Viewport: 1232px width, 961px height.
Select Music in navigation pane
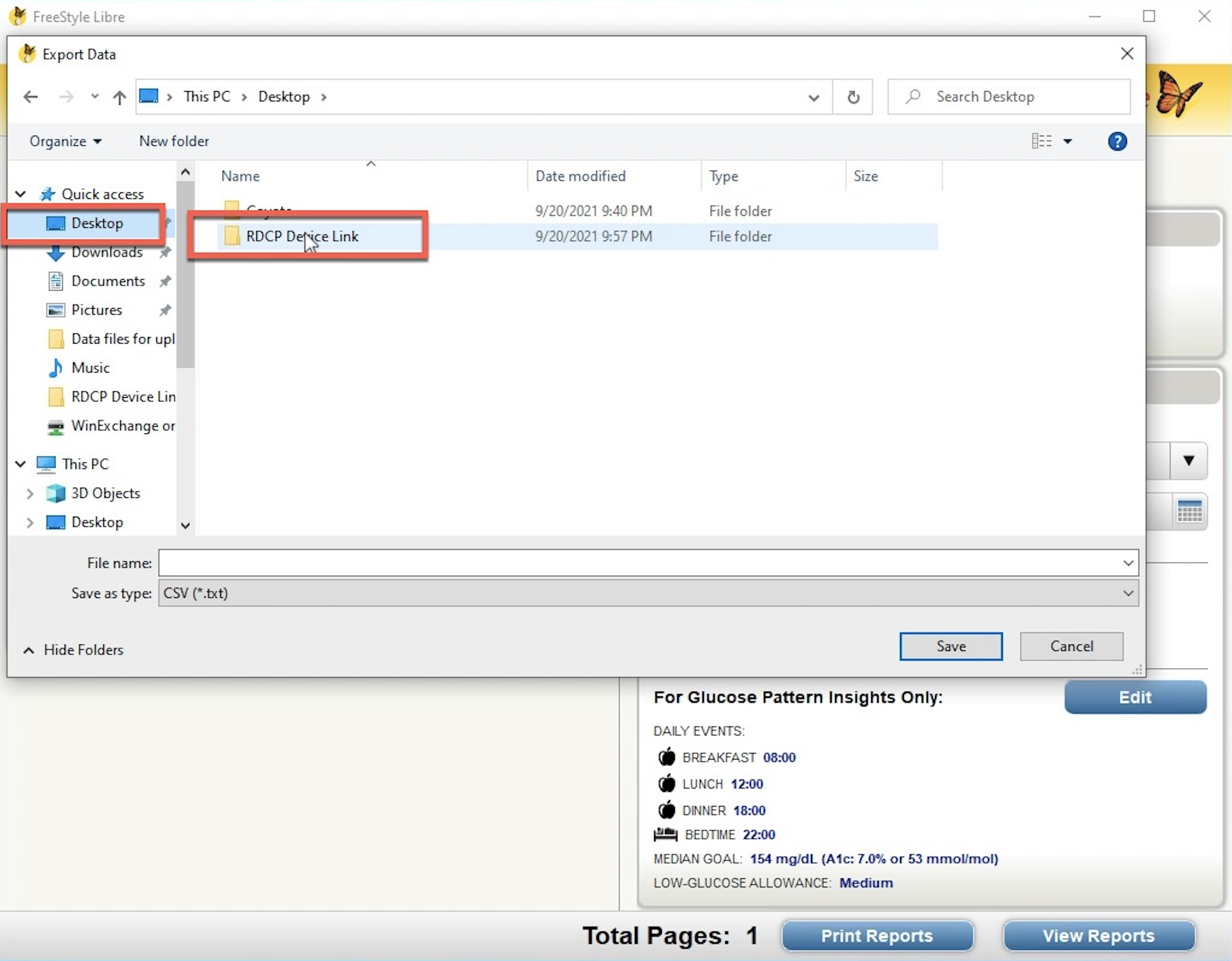tap(90, 367)
